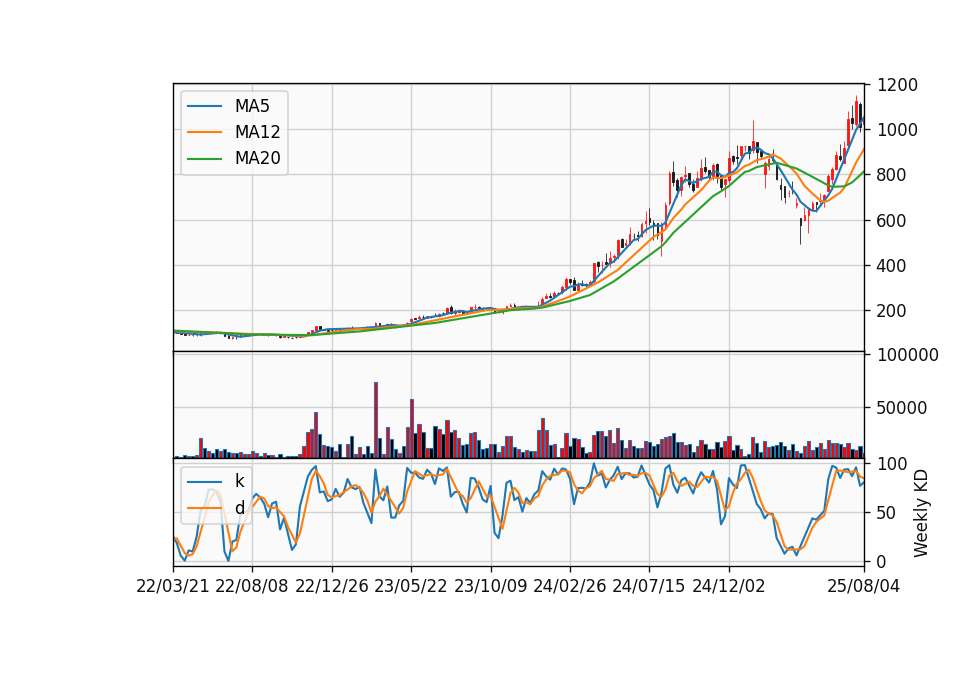Click the 22/03/21 date label
This screenshot has height=690, width=960.
[173, 586]
